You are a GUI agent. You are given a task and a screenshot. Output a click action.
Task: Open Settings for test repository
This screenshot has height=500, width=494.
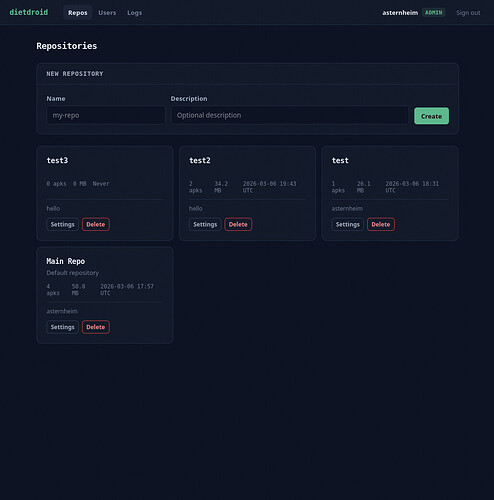[348, 224]
